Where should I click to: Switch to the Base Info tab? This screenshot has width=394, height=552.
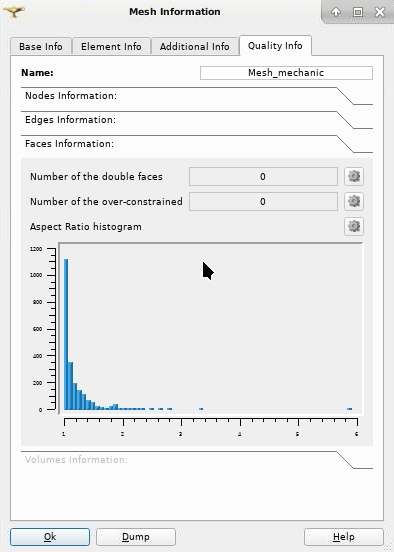41,46
